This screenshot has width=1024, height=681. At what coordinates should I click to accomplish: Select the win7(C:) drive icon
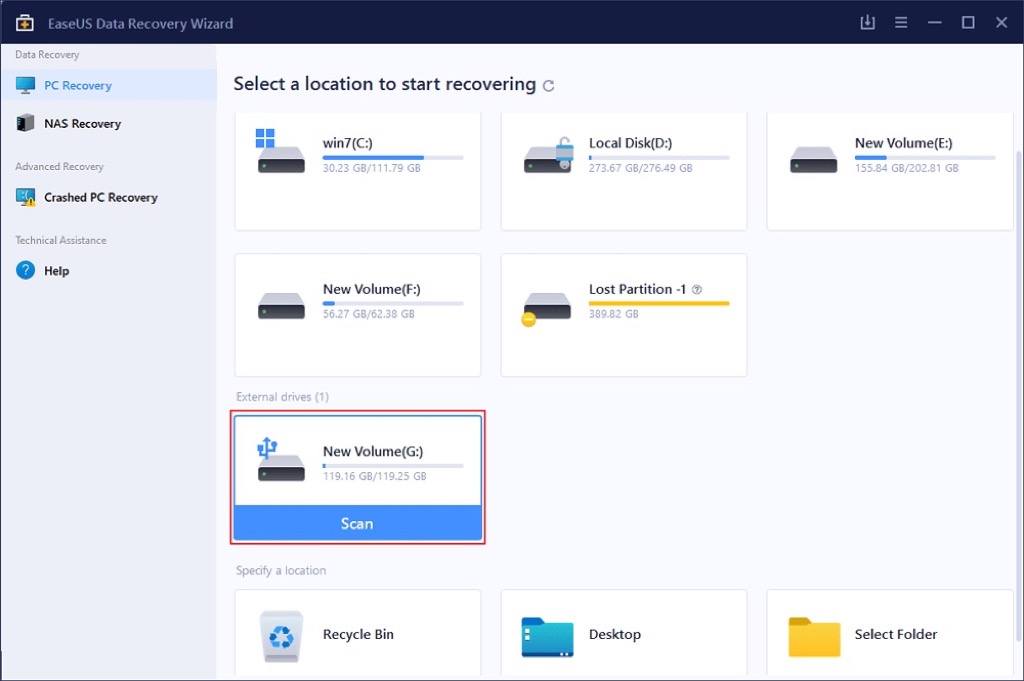pos(280,152)
